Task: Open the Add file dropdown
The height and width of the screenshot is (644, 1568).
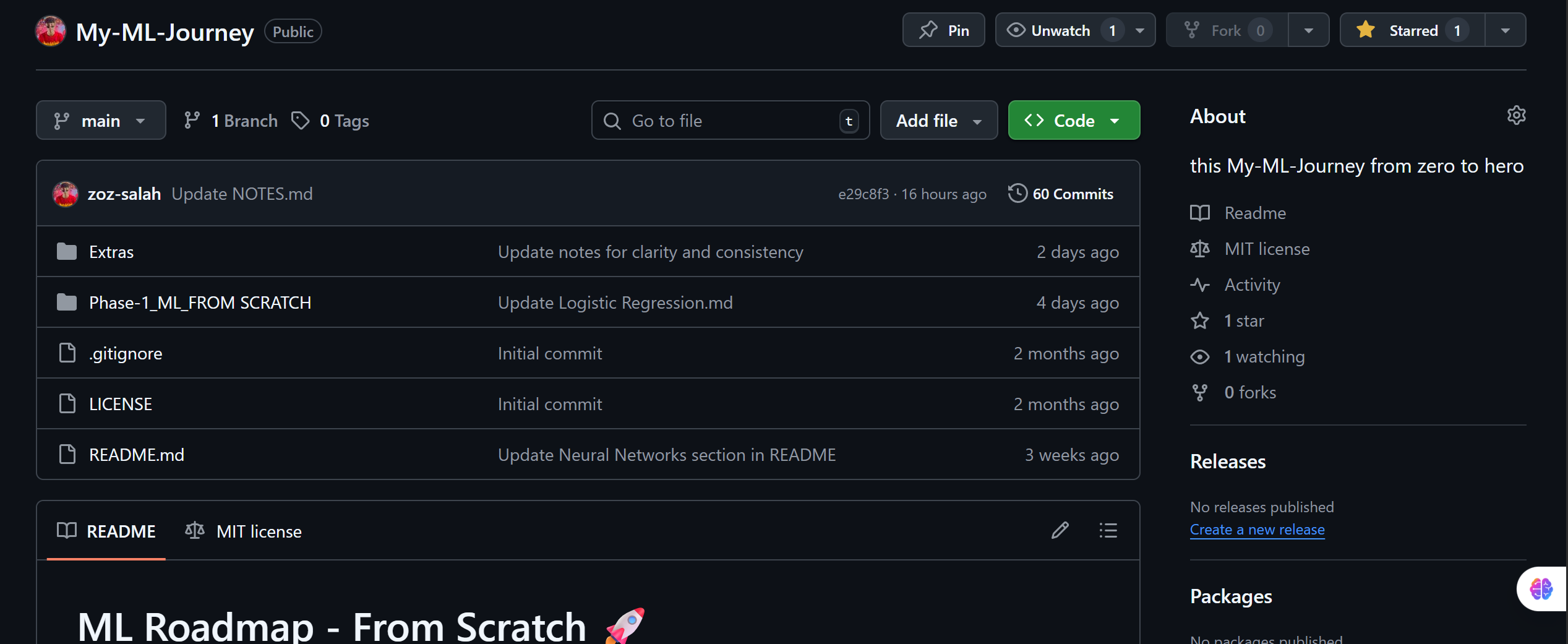Action: [x=938, y=120]
